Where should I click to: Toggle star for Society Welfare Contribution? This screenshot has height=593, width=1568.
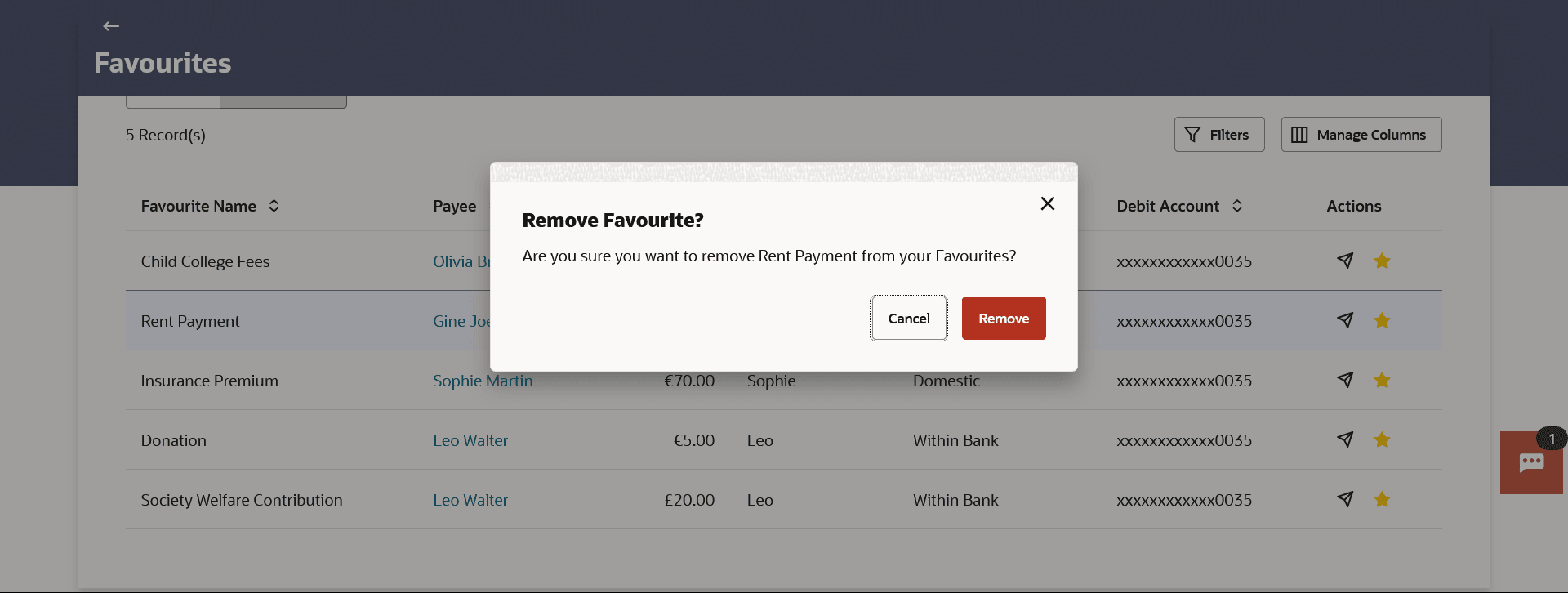tap(1382, 499)
